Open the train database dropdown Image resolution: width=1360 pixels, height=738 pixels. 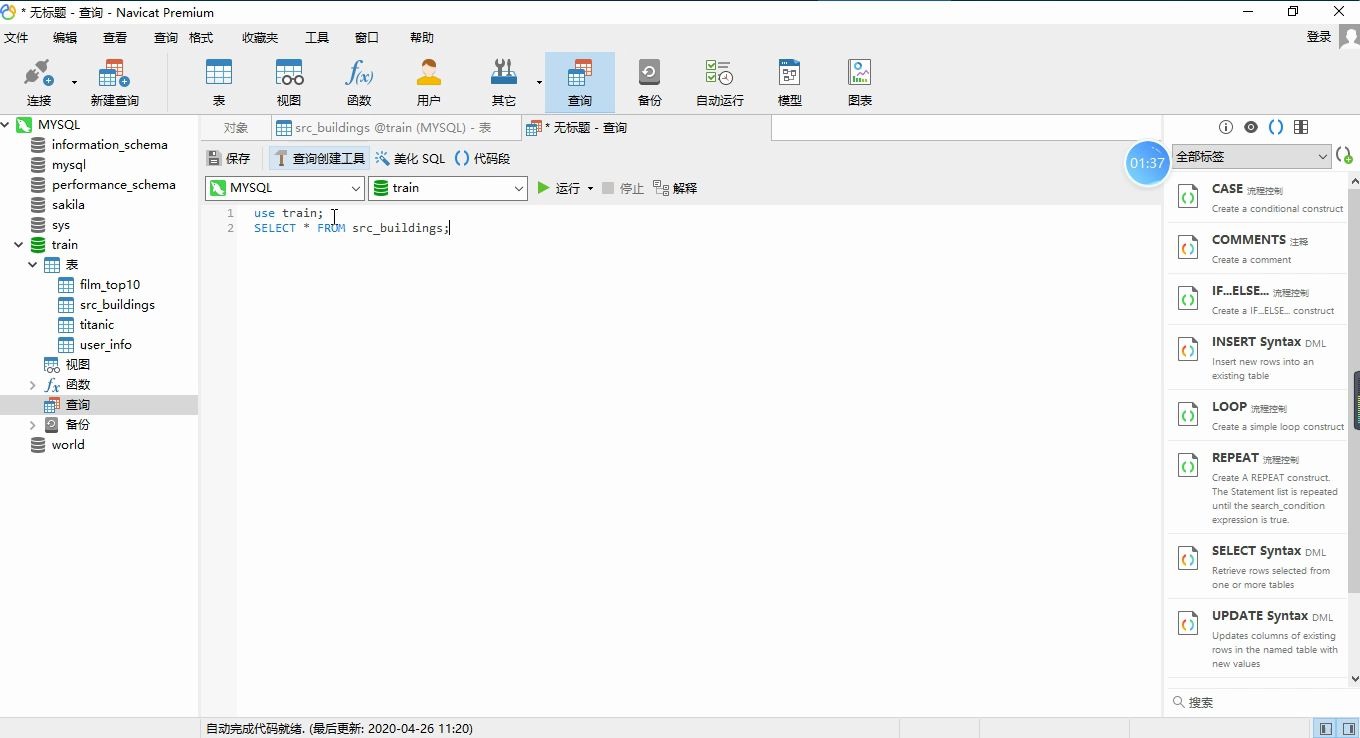click(x=448, y=188)
